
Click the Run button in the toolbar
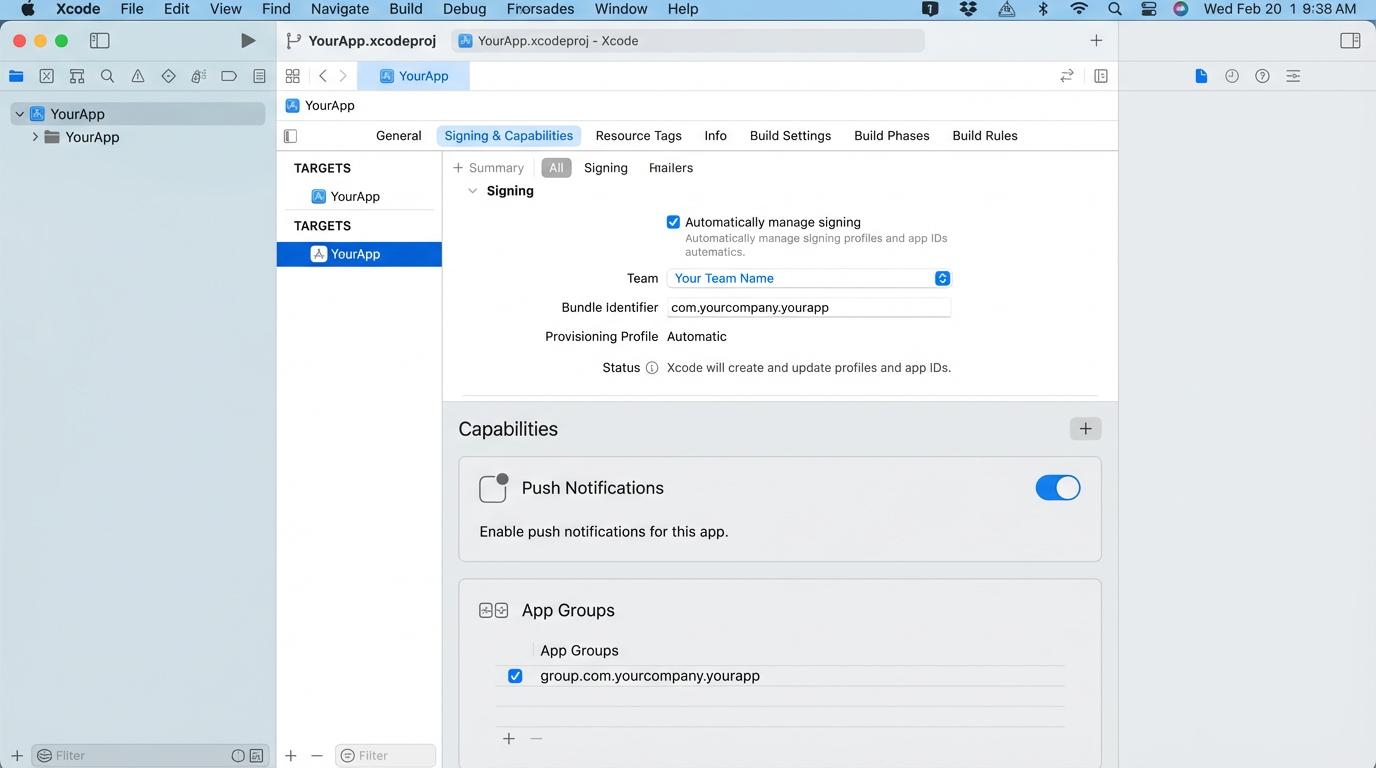(246, 40)
